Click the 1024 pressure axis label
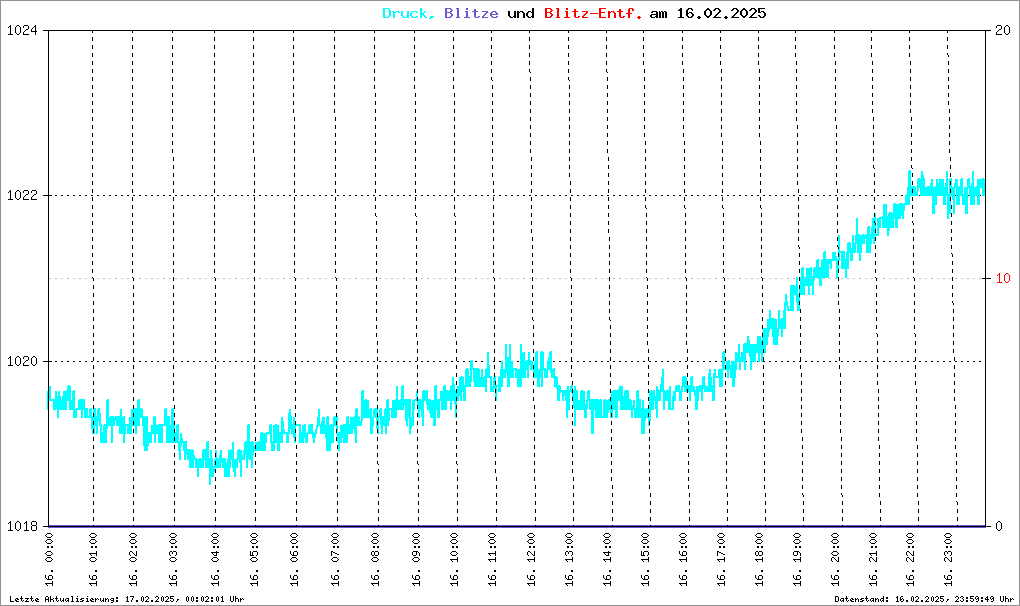 [21, 30]
